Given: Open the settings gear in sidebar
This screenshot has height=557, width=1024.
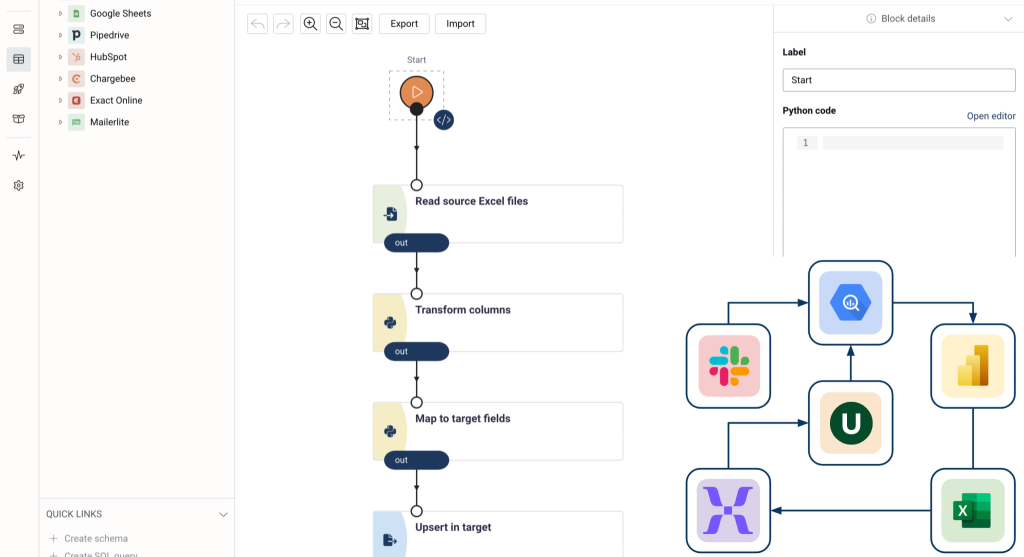Looking at the screenshot, I should (18, 185).
